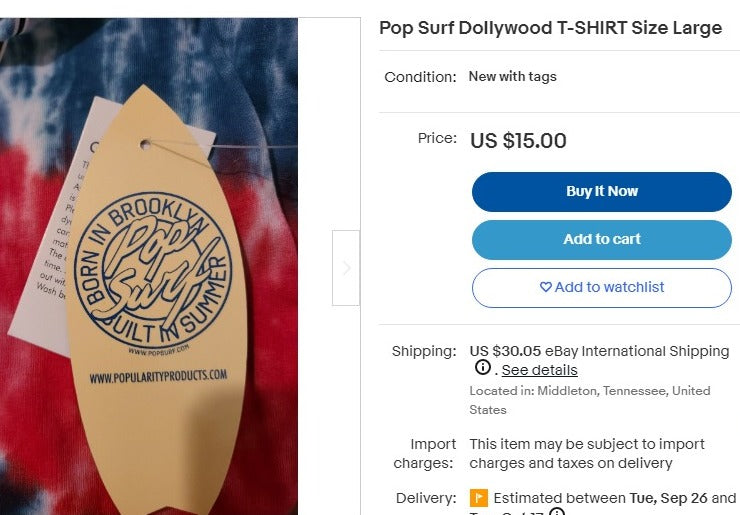Click the orange delivery flag icon

click(479, 498)
